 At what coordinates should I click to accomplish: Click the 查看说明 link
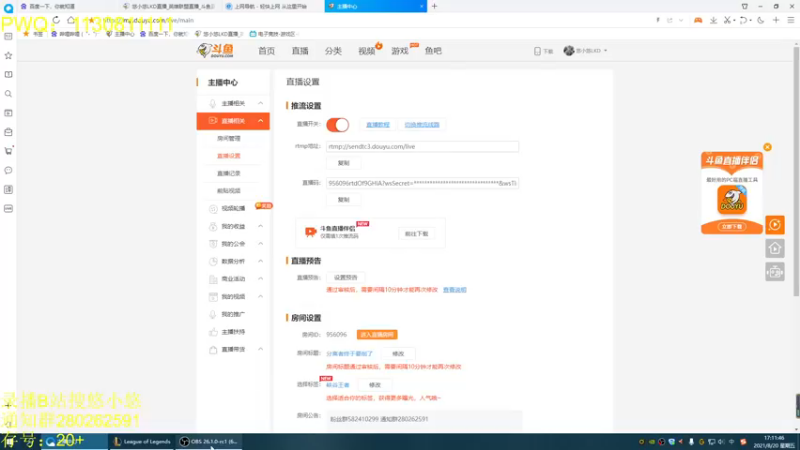pos(455,290)
